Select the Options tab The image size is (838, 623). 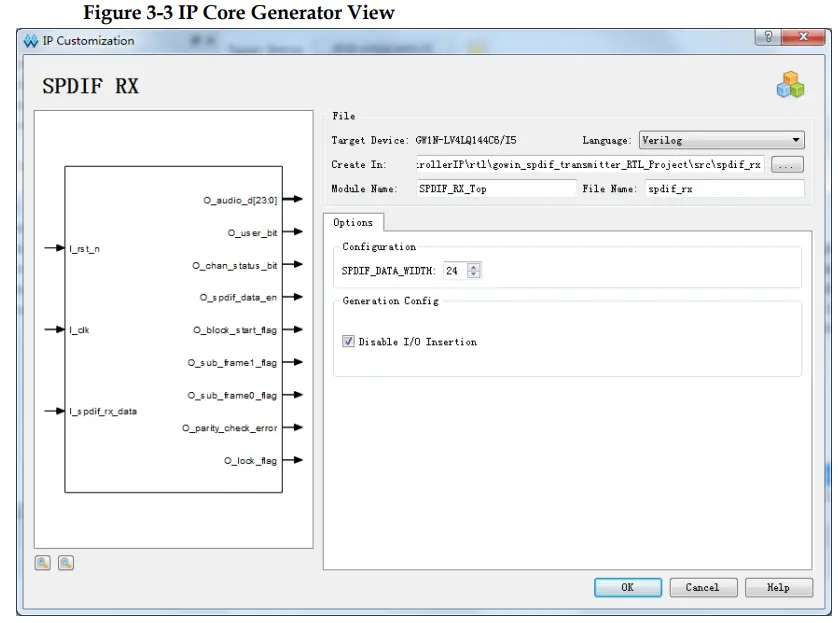click(353, 222)
